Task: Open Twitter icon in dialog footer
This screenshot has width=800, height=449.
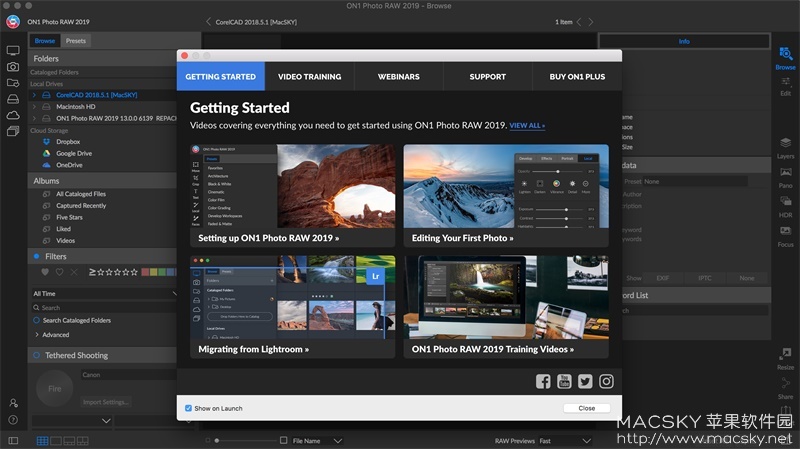Action: (585, 381)
